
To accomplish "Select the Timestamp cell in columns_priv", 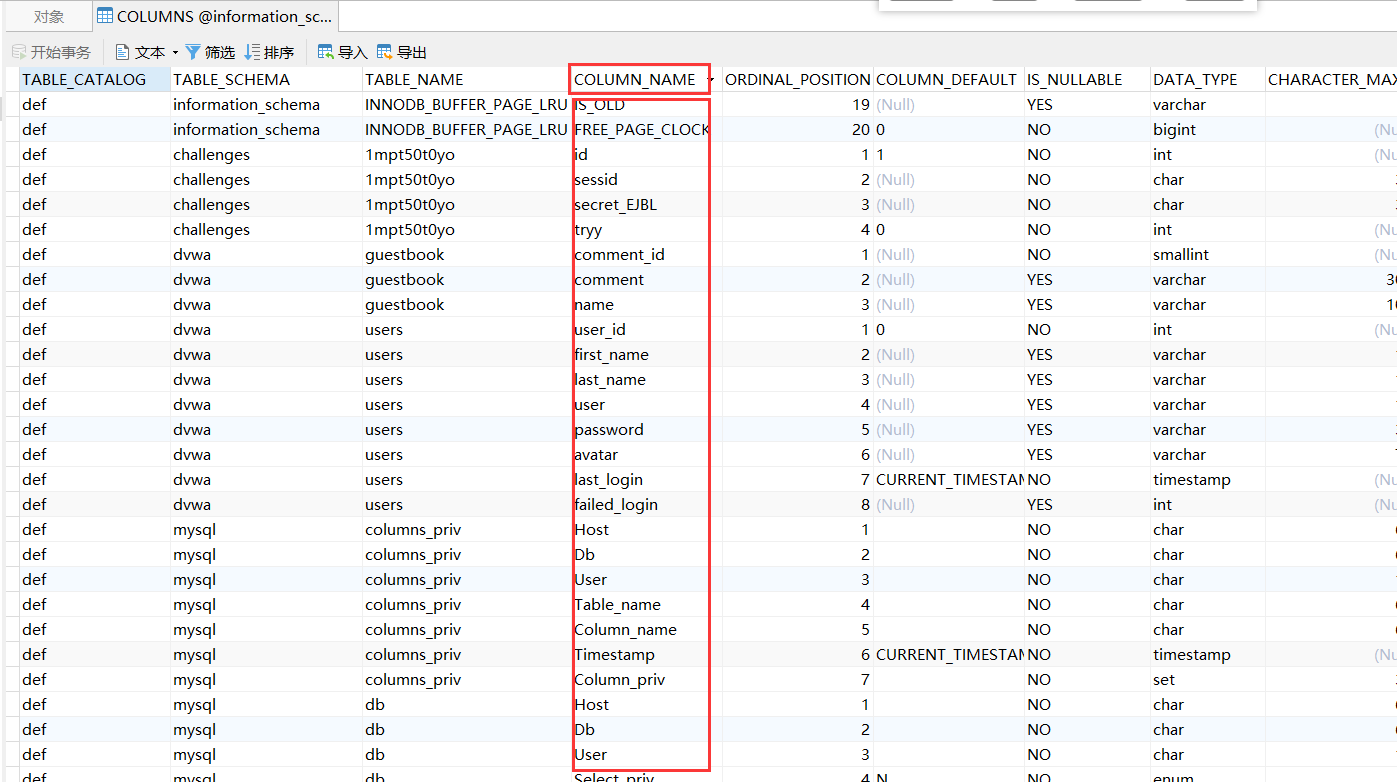I will pyautogui.click(x=646, y=655).
